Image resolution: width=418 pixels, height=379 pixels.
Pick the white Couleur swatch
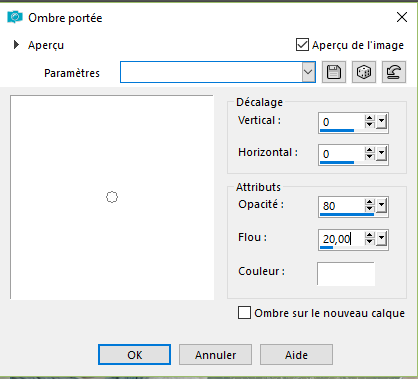[x=346, y=274]
